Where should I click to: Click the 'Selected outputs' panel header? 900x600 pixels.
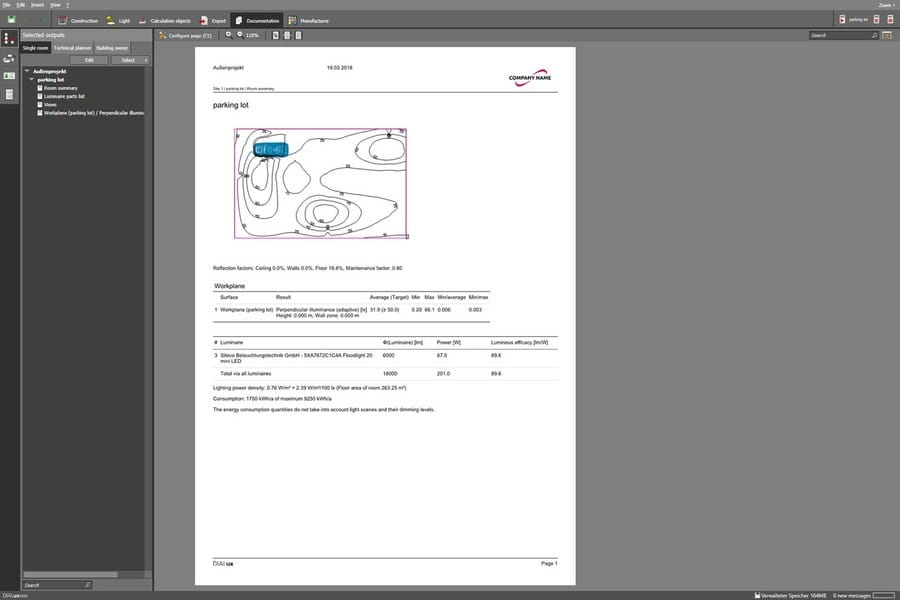click(x=44, y=35)
